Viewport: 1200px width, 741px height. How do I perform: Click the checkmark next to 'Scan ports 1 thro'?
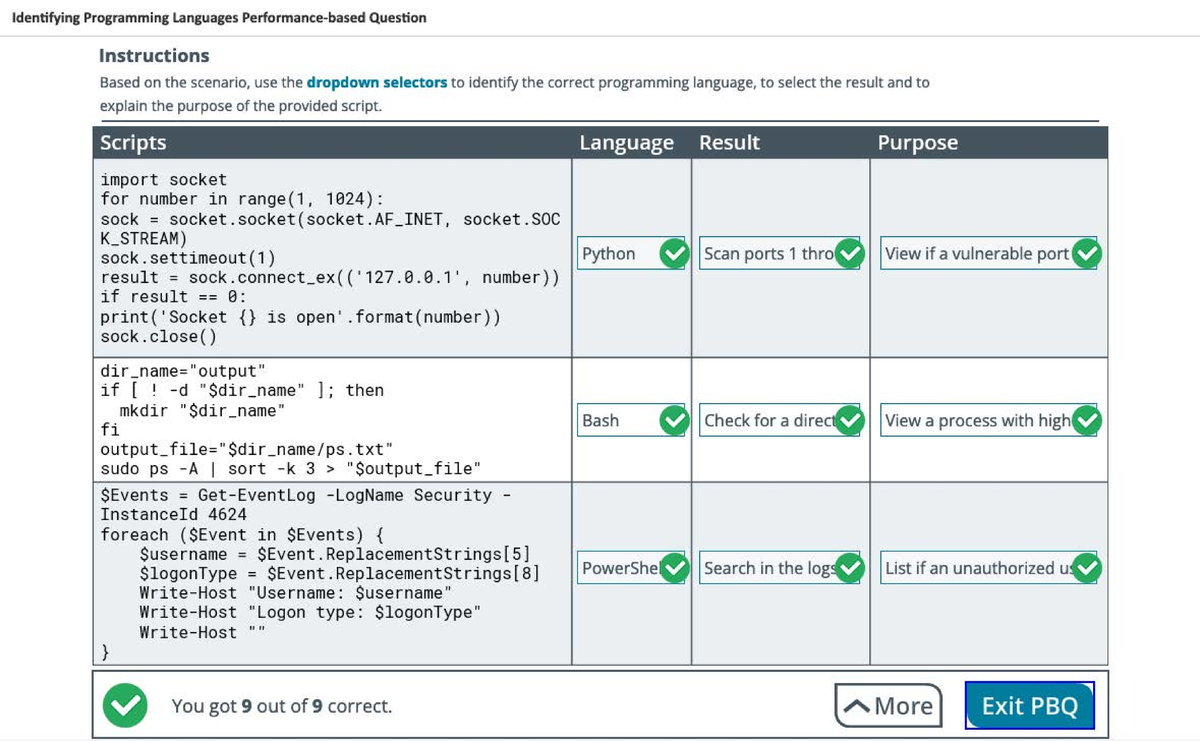pyautogui.click(x=849, y=254)
